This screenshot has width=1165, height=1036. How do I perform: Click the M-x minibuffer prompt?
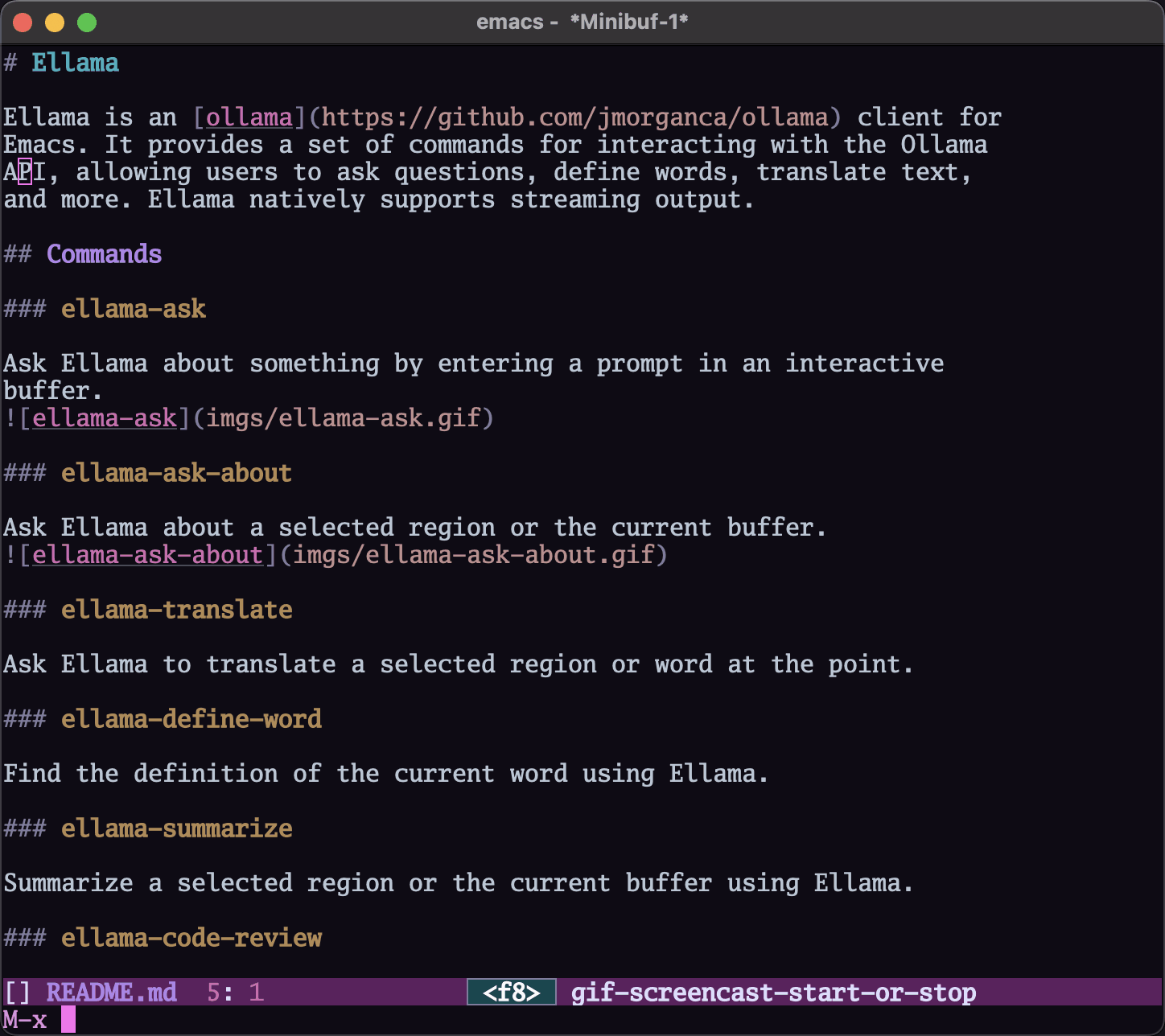click(x=25, y=1020)
